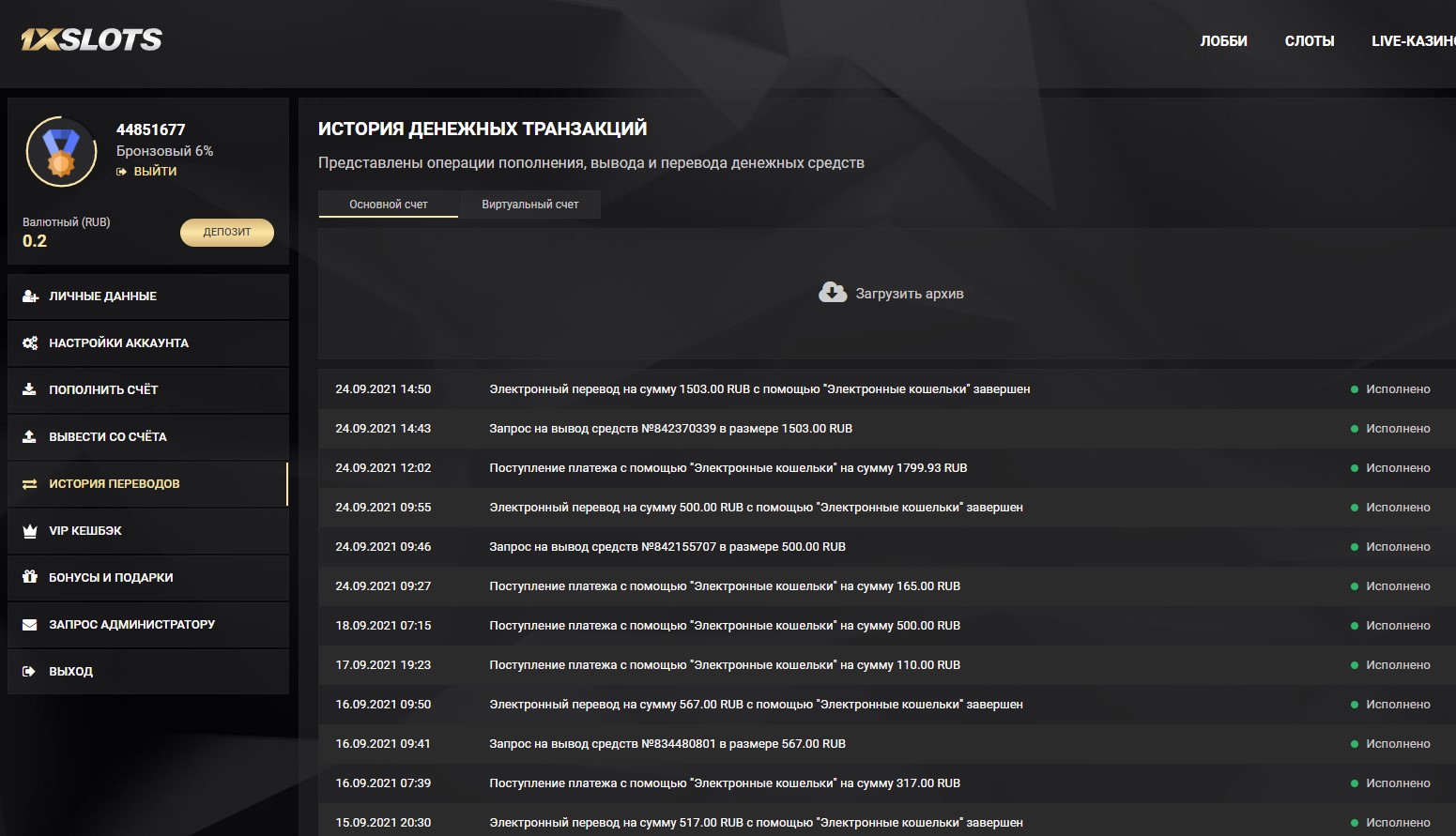
Task: Click the deposit download-arrow icon
Action: (x=29, y=389)
